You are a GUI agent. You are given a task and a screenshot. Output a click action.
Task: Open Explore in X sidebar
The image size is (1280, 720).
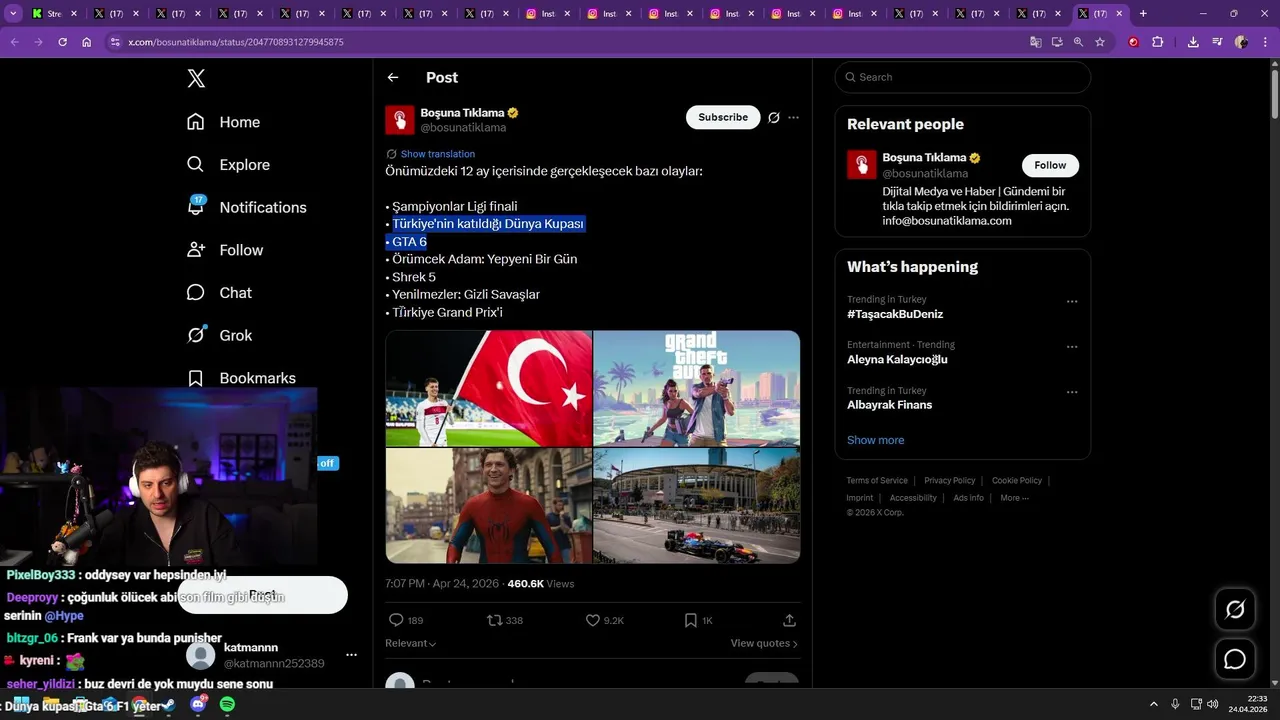pyautogui.click(x=228, y=165)
